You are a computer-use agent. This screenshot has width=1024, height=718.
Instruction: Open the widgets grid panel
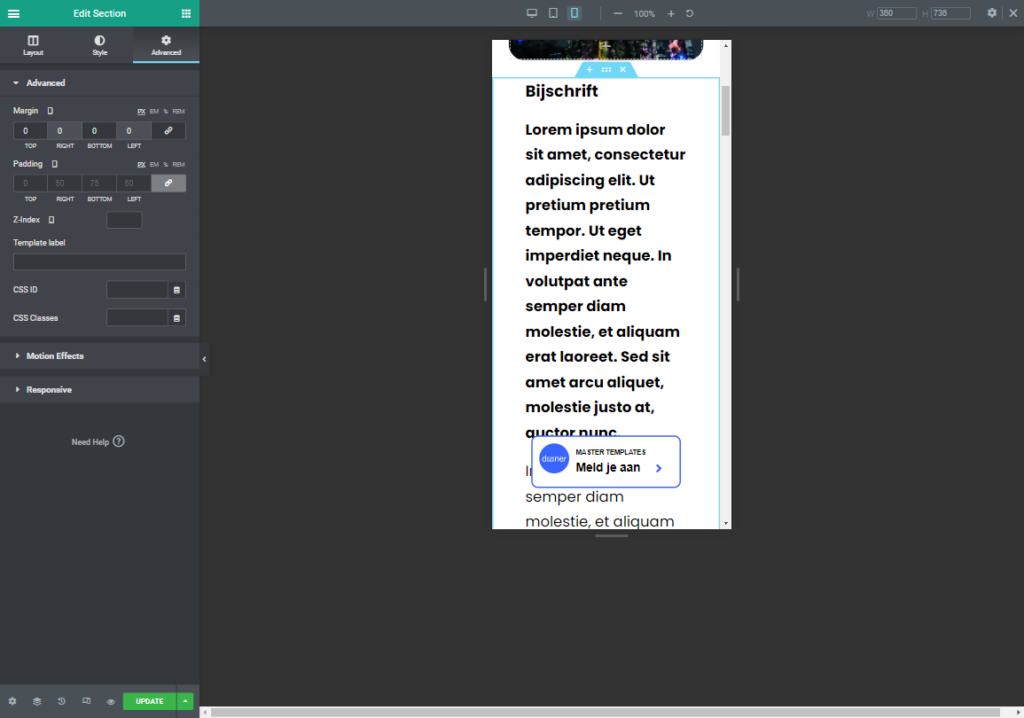click(x=186, y=13)
